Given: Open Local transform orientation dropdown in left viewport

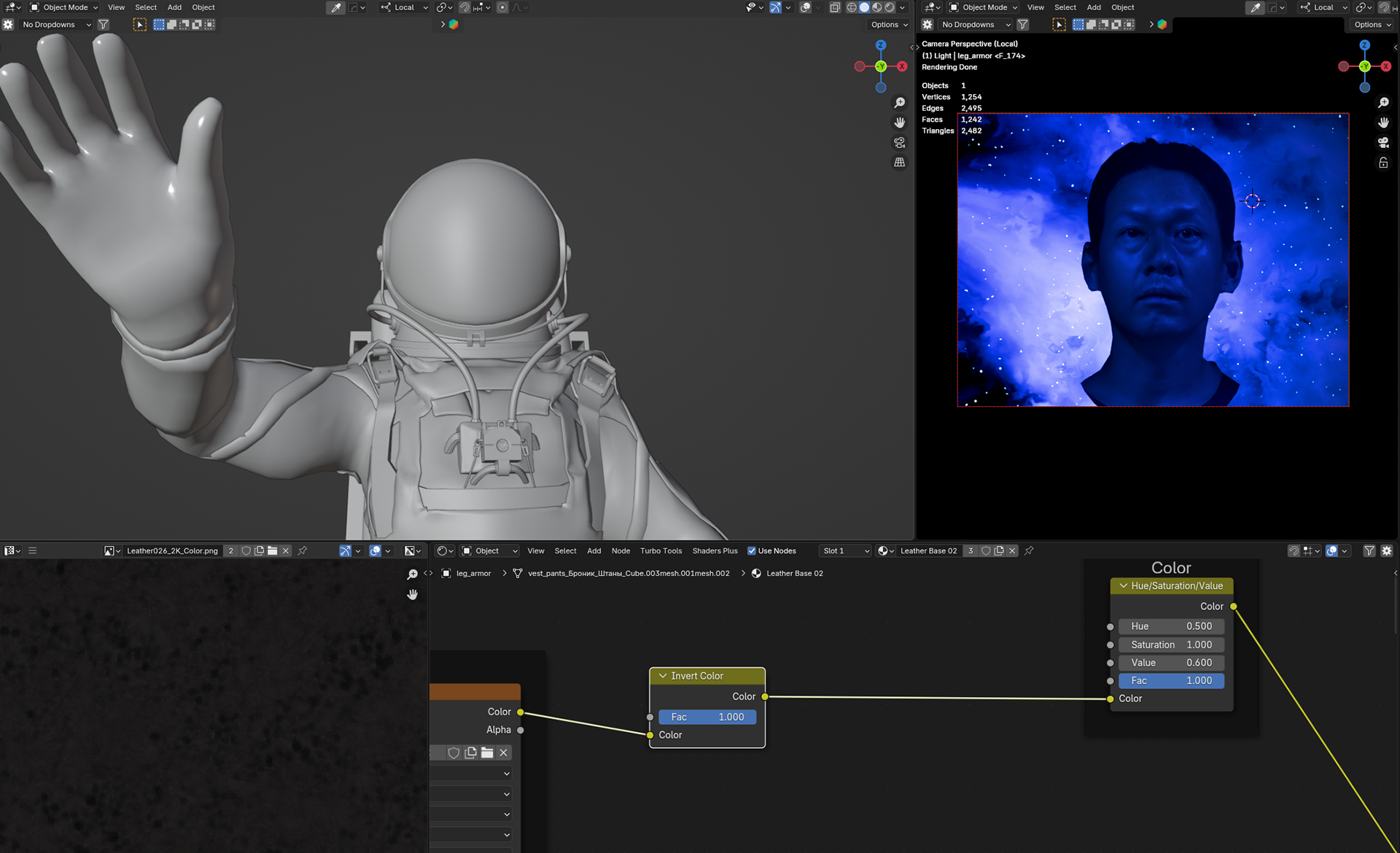Looking at the screenshot, I should pos(405,7).
